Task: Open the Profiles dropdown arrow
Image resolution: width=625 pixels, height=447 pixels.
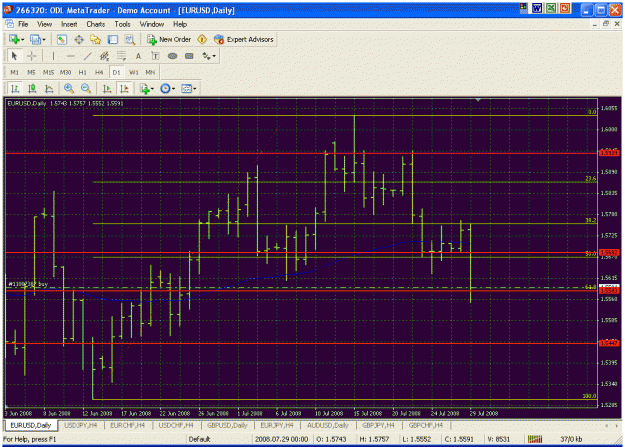Action: coord(44,39)
